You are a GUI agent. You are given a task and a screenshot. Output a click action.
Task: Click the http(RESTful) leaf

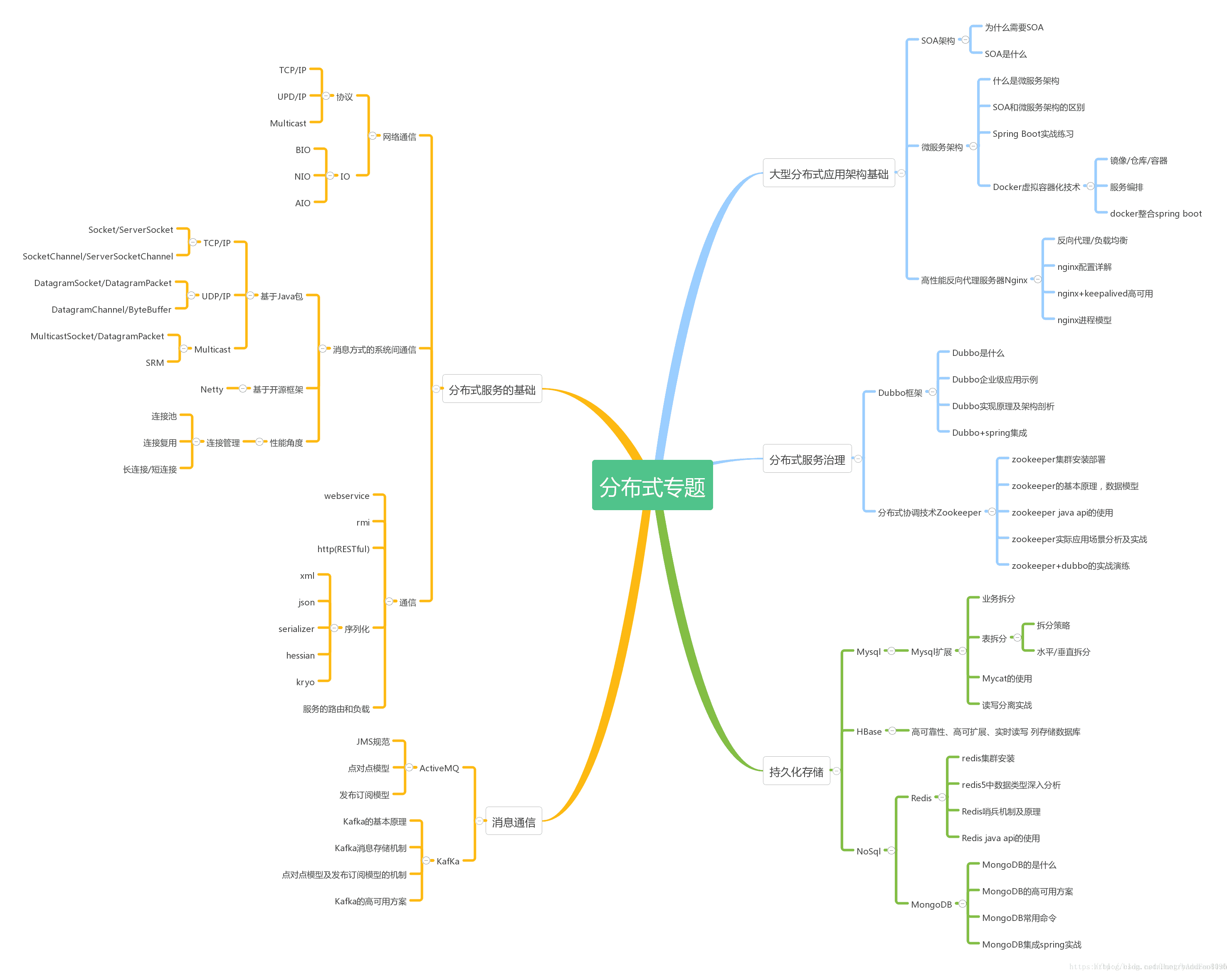coord(343,548)
